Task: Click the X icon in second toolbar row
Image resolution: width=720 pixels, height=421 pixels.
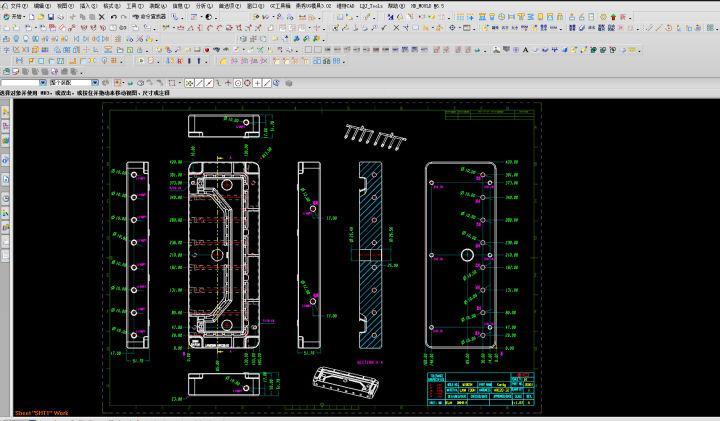Action: [x=396, y=28]
